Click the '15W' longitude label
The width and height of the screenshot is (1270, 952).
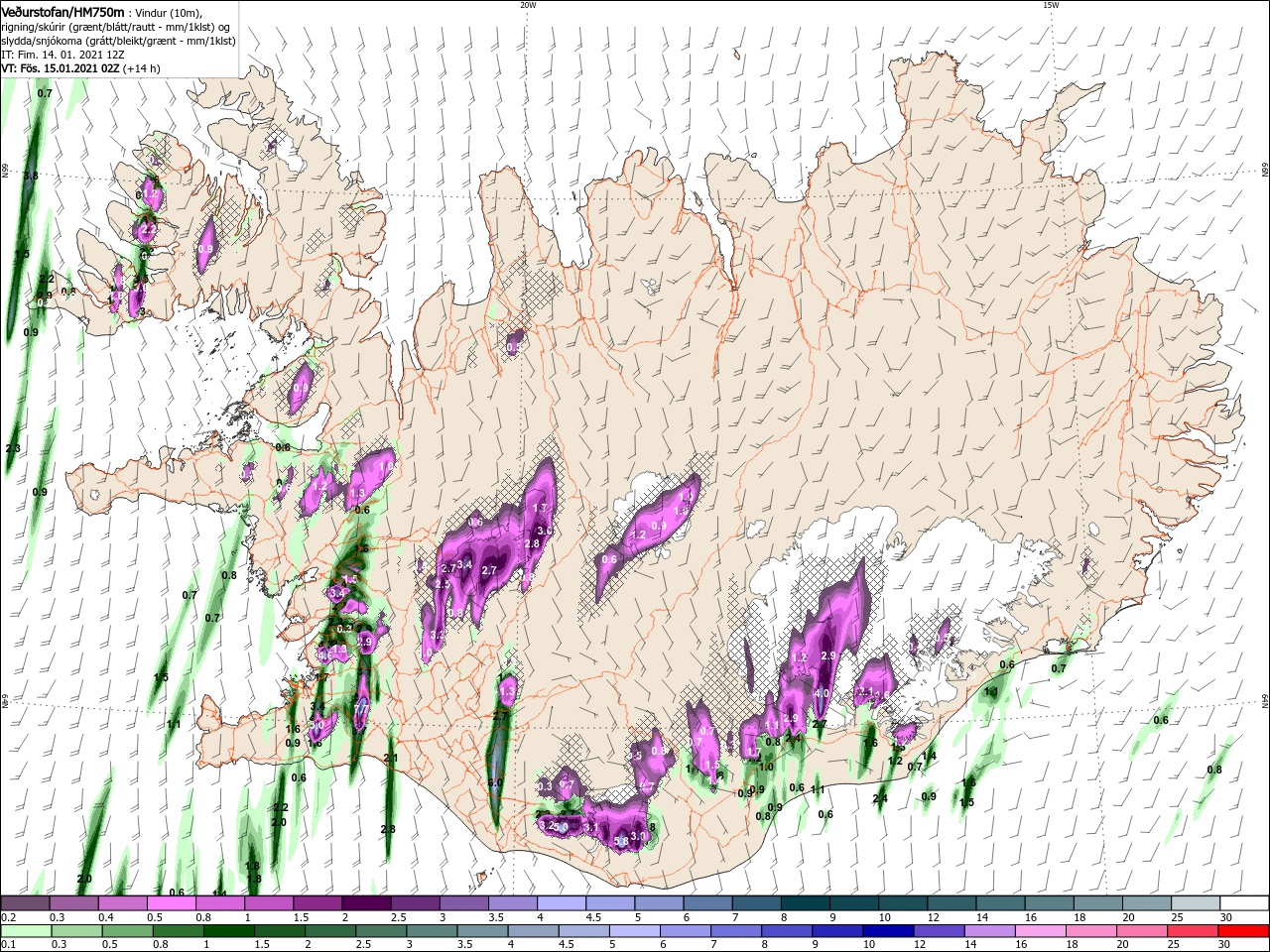pos(1051,5)
